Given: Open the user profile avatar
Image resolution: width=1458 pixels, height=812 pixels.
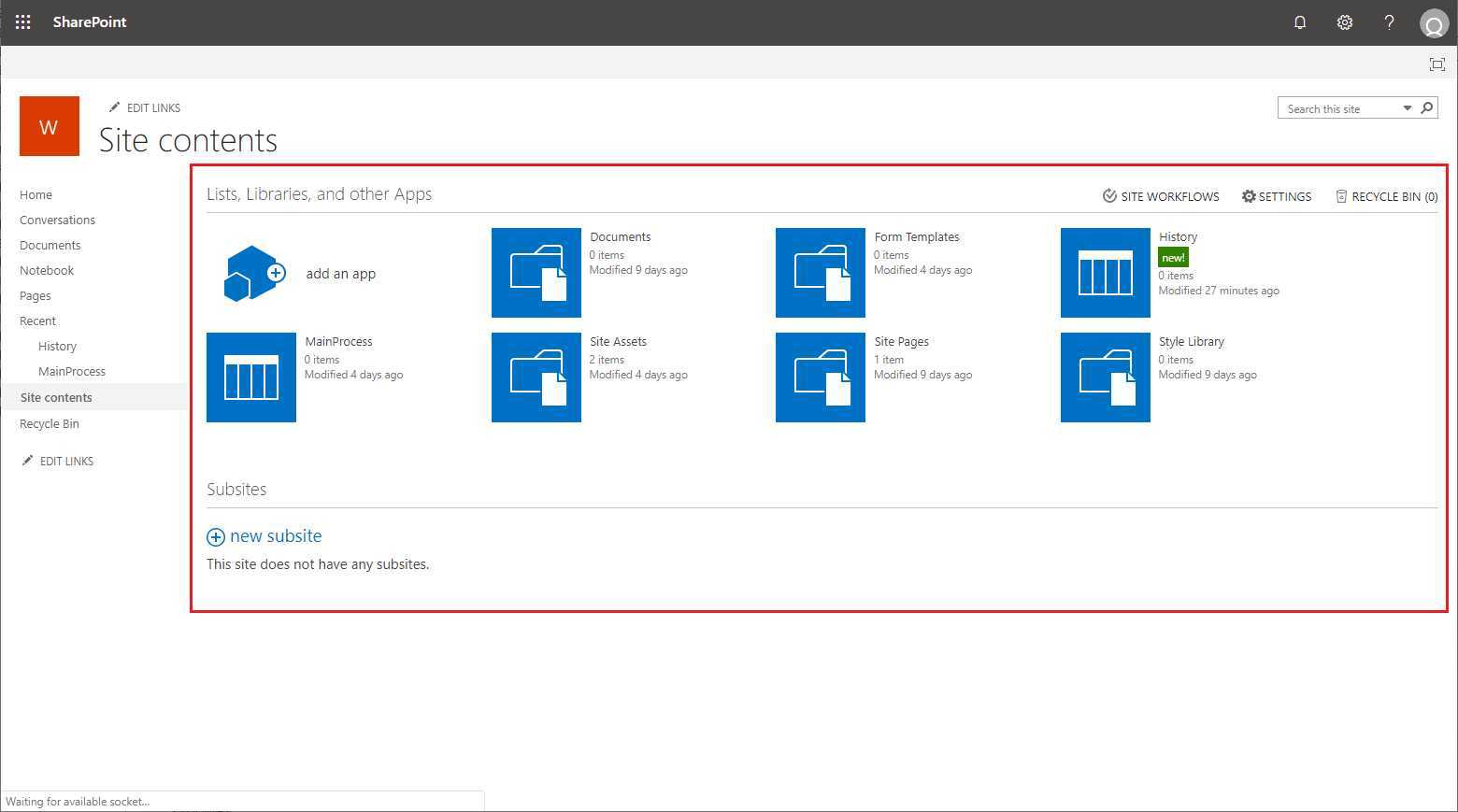Looking at the screenshot, I should (1434, 23).
